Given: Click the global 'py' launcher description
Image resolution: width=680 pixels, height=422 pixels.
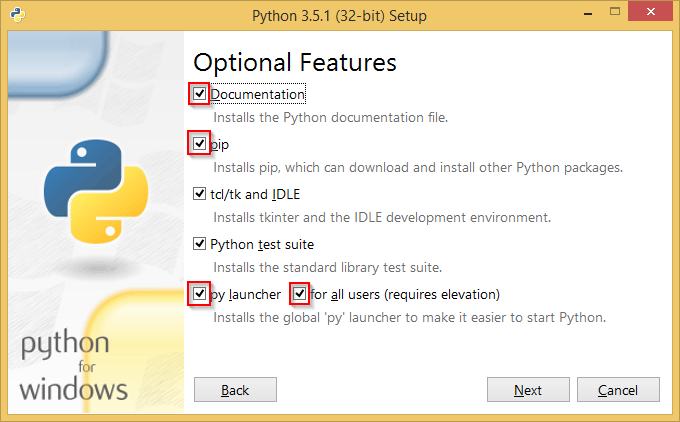Looking at the screenshot, I should point(409,317).
